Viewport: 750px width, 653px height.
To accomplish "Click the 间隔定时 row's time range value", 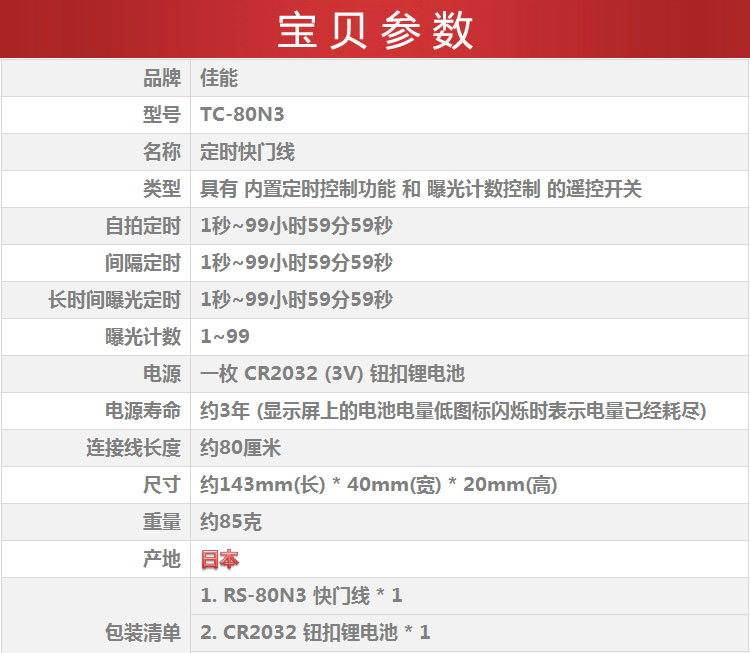I will pyautogui.click(x=297, y=263).
